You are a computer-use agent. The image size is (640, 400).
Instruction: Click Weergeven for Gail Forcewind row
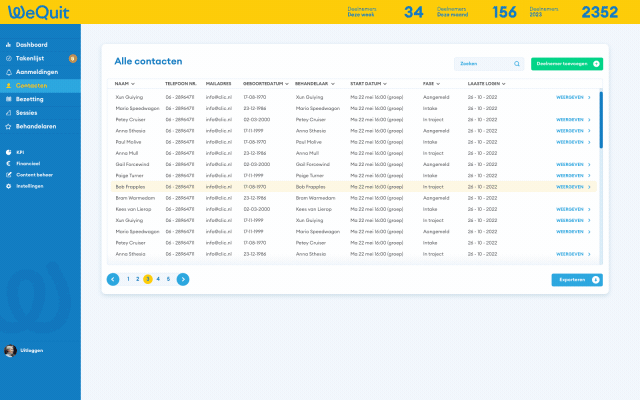[x=573, y=164]
